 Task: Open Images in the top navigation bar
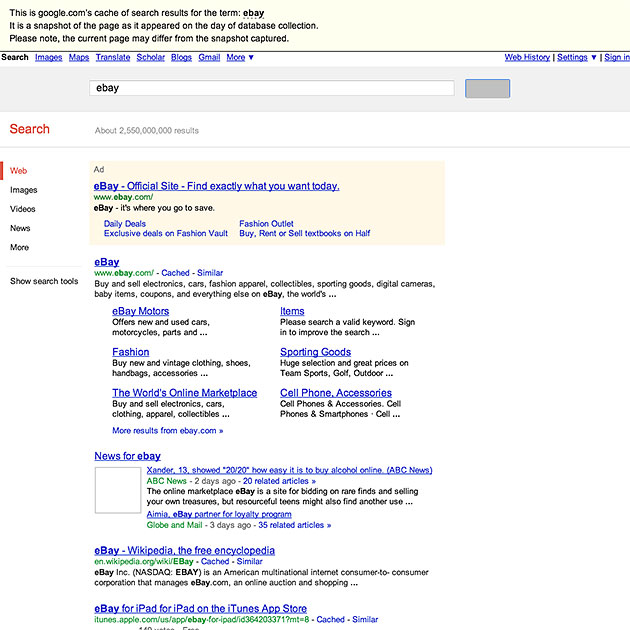pos(49,57)
